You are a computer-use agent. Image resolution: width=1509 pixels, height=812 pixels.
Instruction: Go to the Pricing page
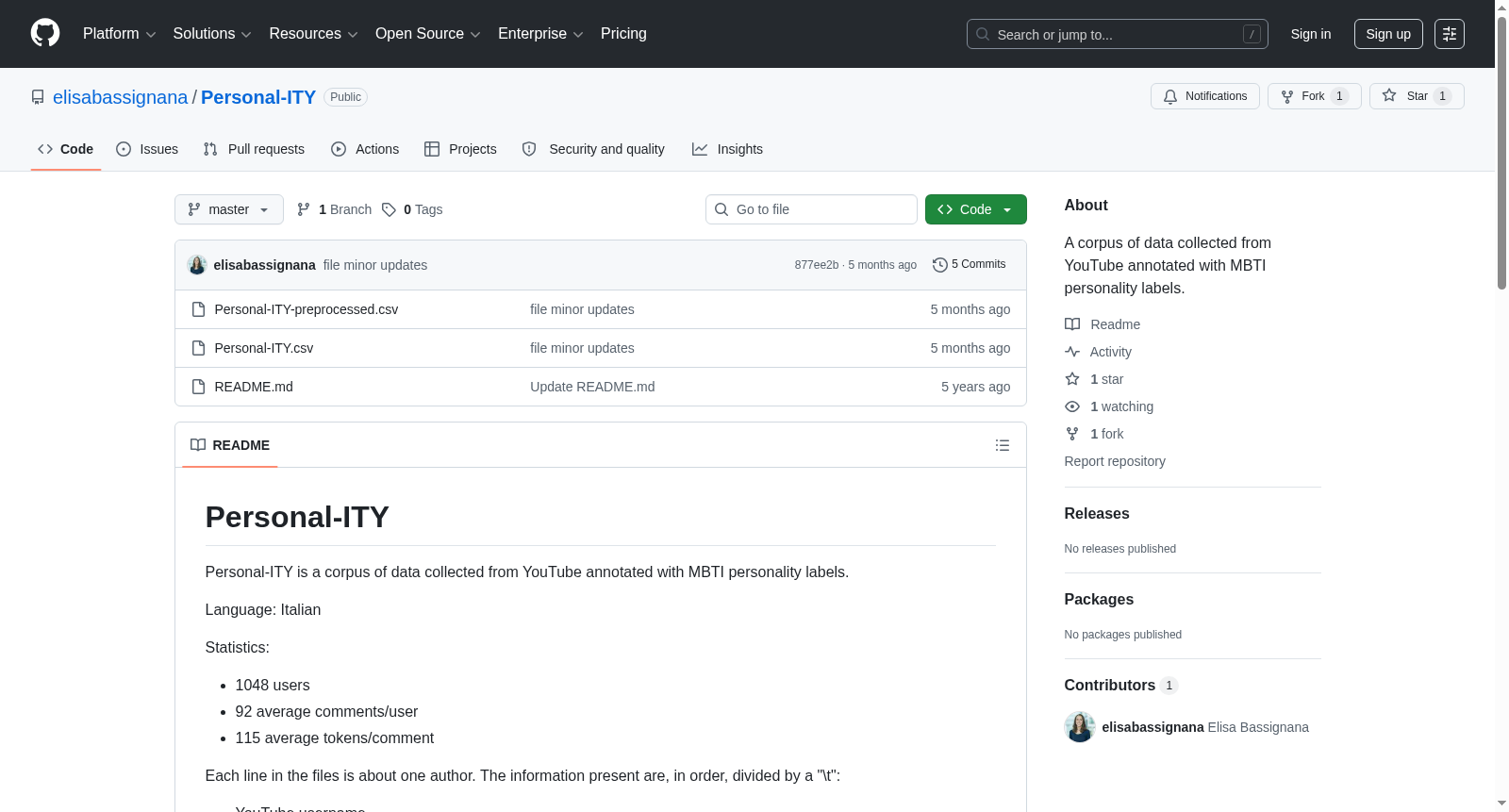[623, 34]
